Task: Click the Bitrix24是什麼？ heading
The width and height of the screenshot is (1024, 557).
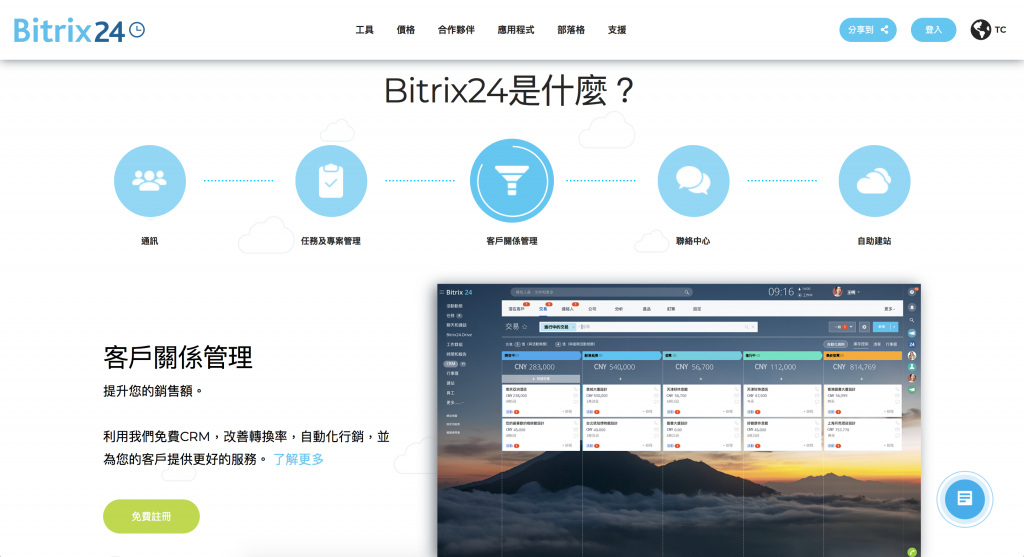Action: point(509,91)
